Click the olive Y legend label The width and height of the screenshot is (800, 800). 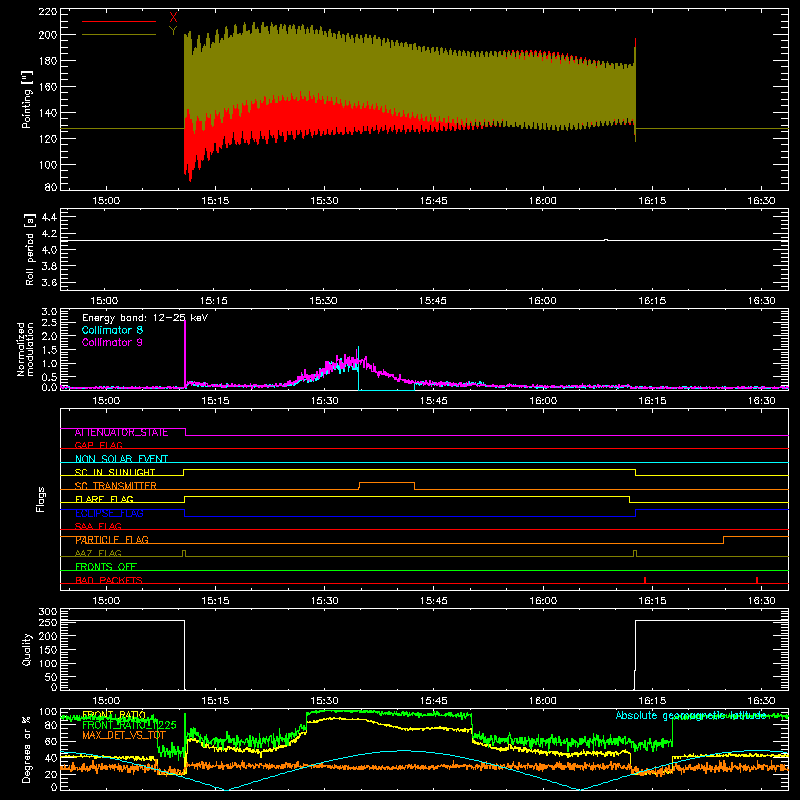tap(173, 31)
